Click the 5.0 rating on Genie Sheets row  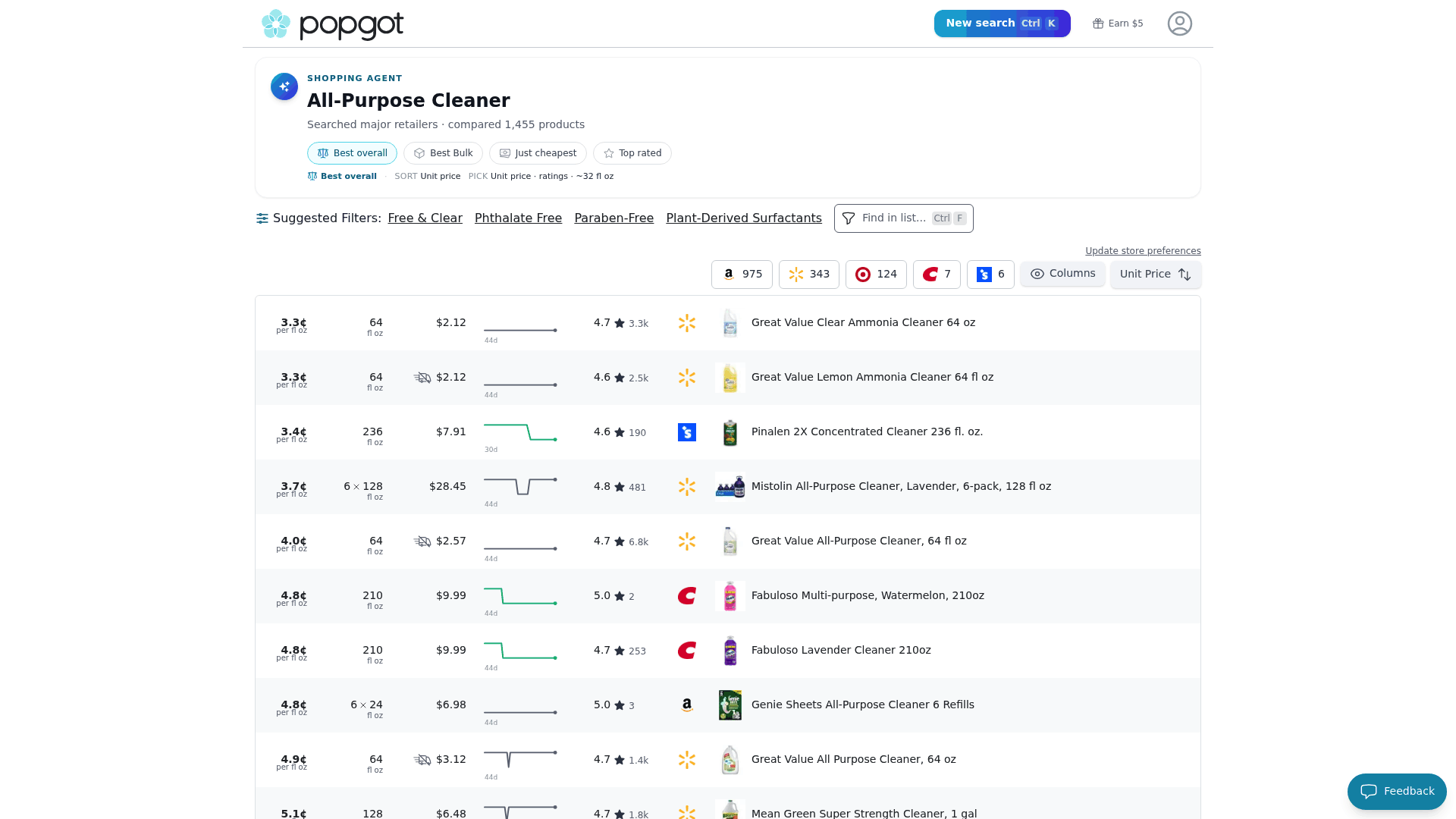(x=613, y=705)
